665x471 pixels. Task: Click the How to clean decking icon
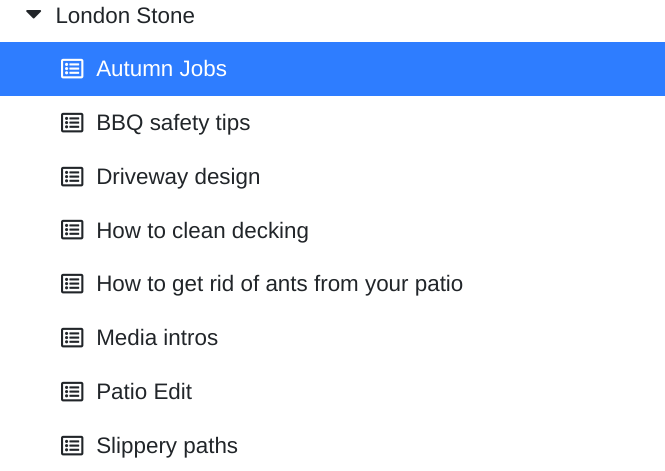tap(72, 231)
